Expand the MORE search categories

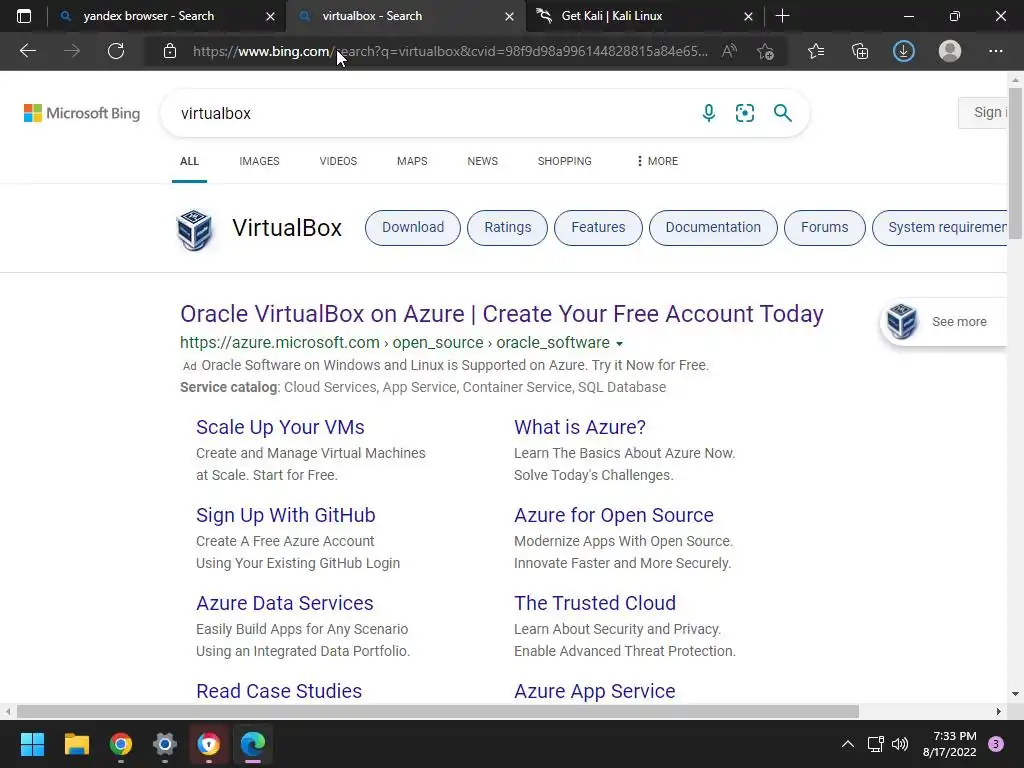[657, 161]
